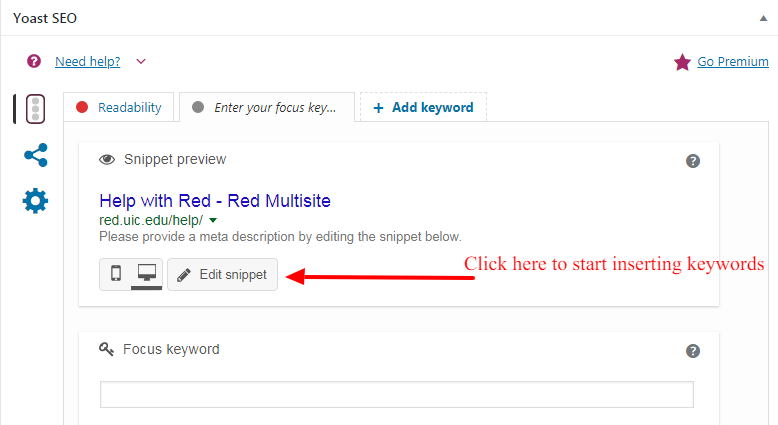Click the grey focus keyword status dot

[x=198, y=107]
